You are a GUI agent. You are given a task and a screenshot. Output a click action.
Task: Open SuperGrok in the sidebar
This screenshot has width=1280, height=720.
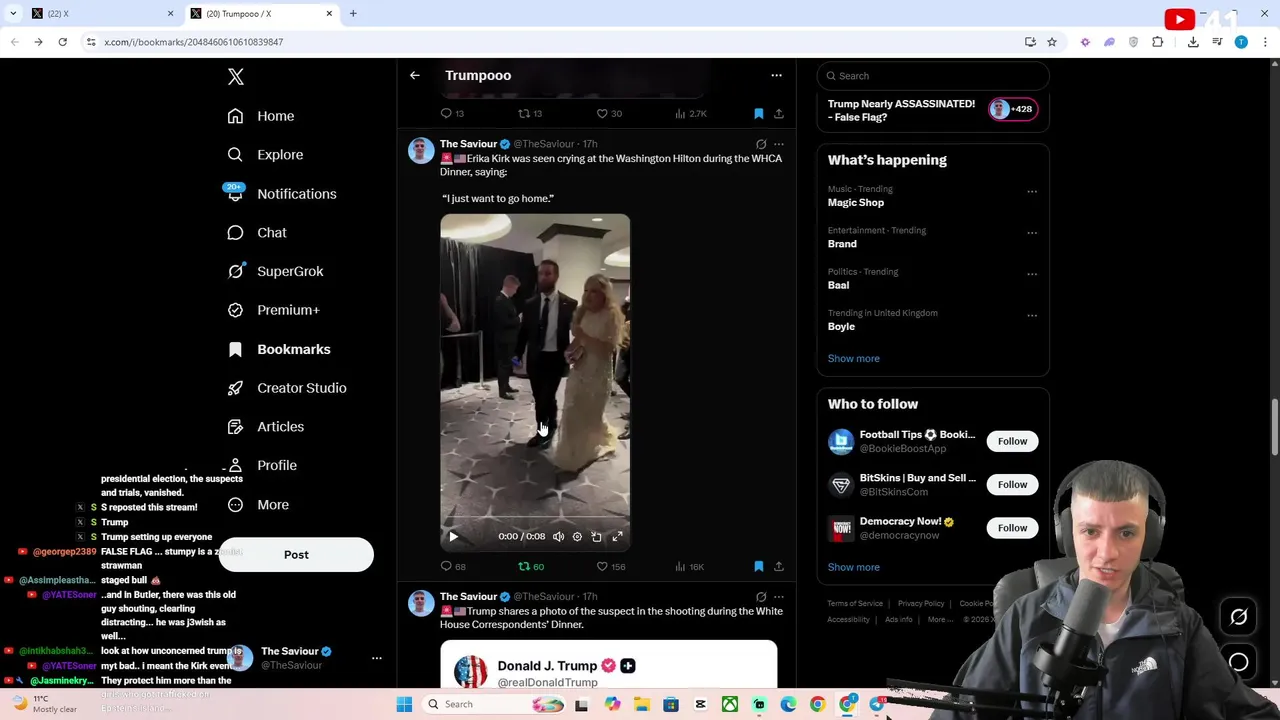(275, 271)
